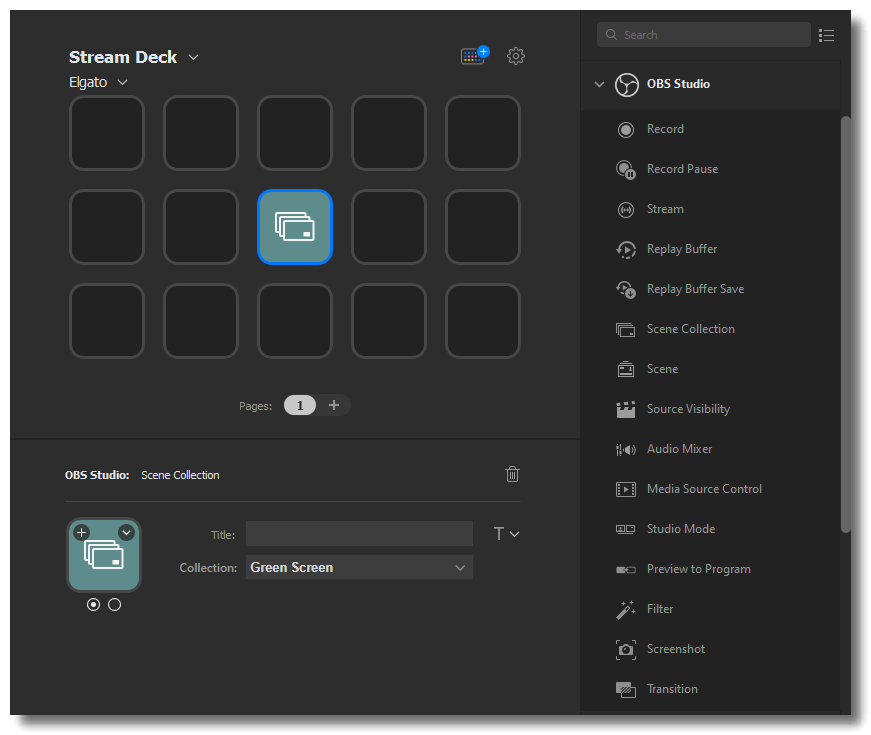Screen dimensions: 871x735
Task: Click the Source Visibility clapperboard icon
Action: click(625, 409)
